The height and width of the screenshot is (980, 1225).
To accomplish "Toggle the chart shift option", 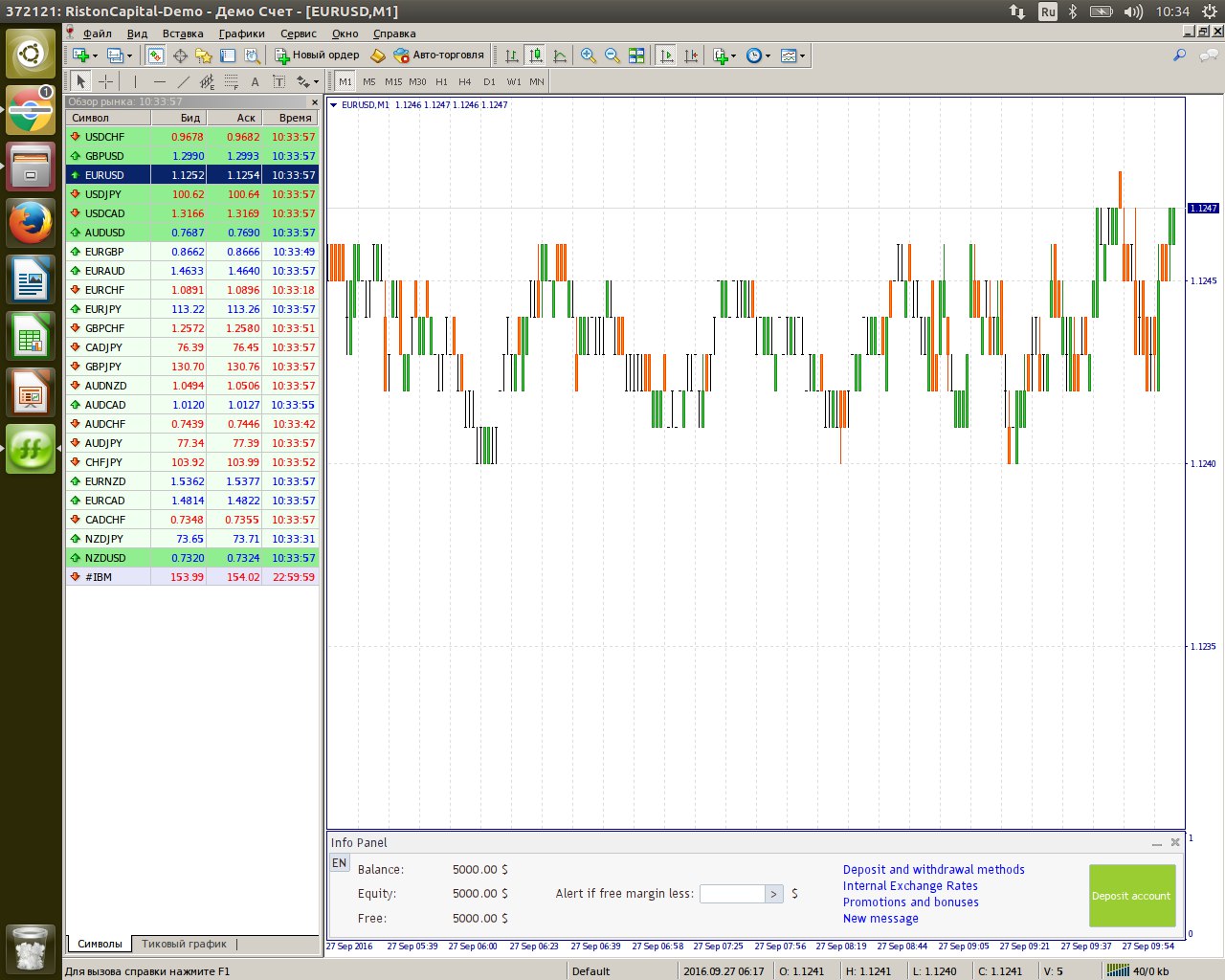I will click(x=691, y=56).
